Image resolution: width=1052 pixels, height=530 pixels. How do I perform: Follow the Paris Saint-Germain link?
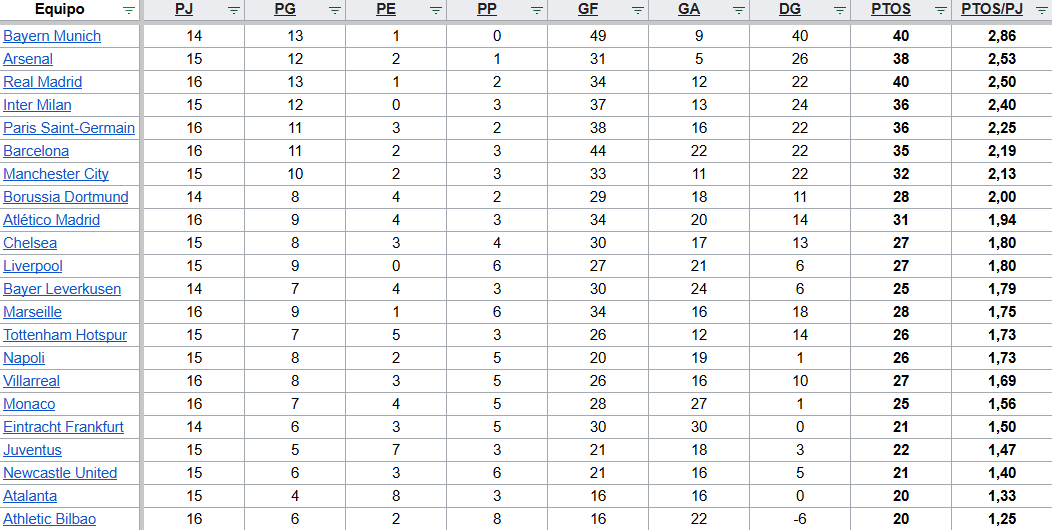[x=69, y=128]
